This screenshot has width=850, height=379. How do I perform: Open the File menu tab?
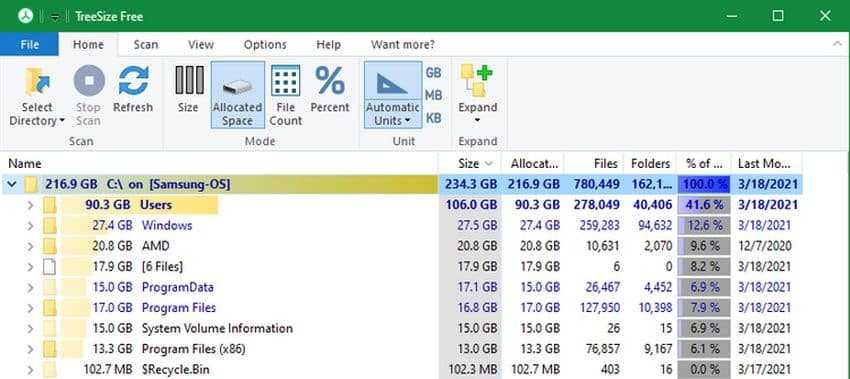click(x=29, y=44)
